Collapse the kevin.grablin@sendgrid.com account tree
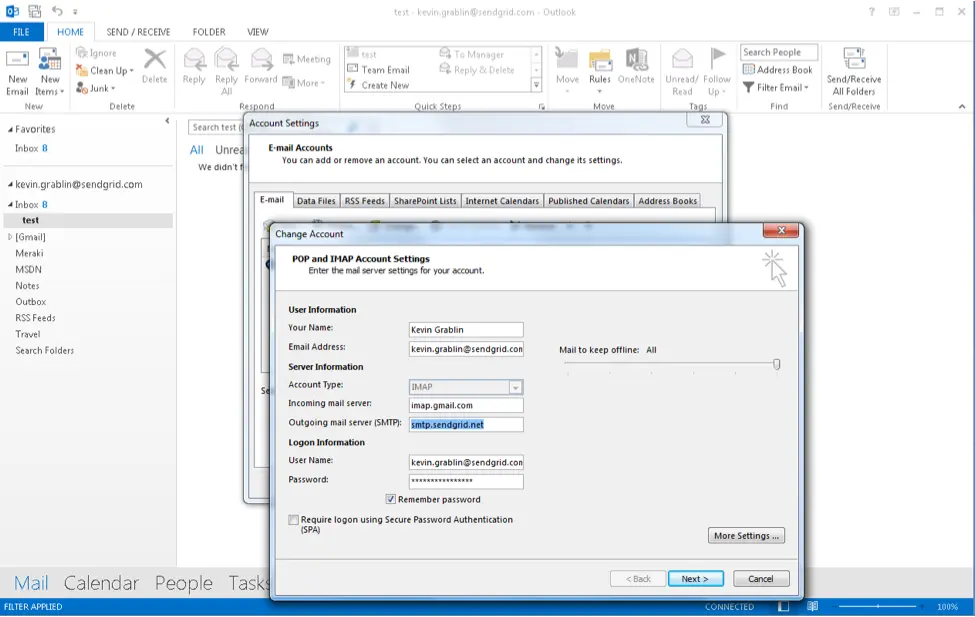 click(10, 185)
